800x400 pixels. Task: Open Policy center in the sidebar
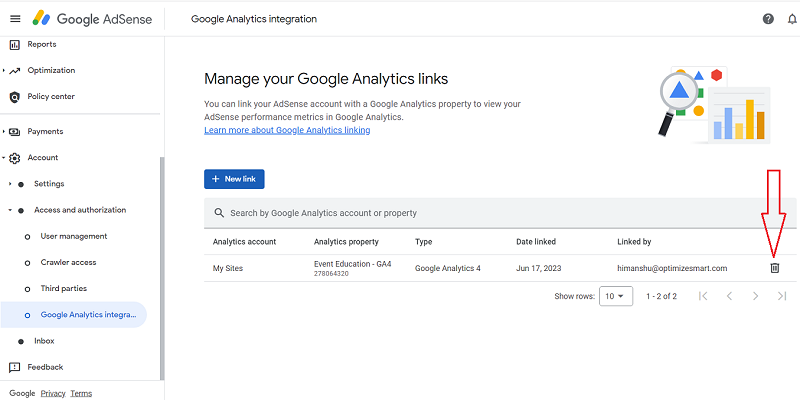point(51,96)
